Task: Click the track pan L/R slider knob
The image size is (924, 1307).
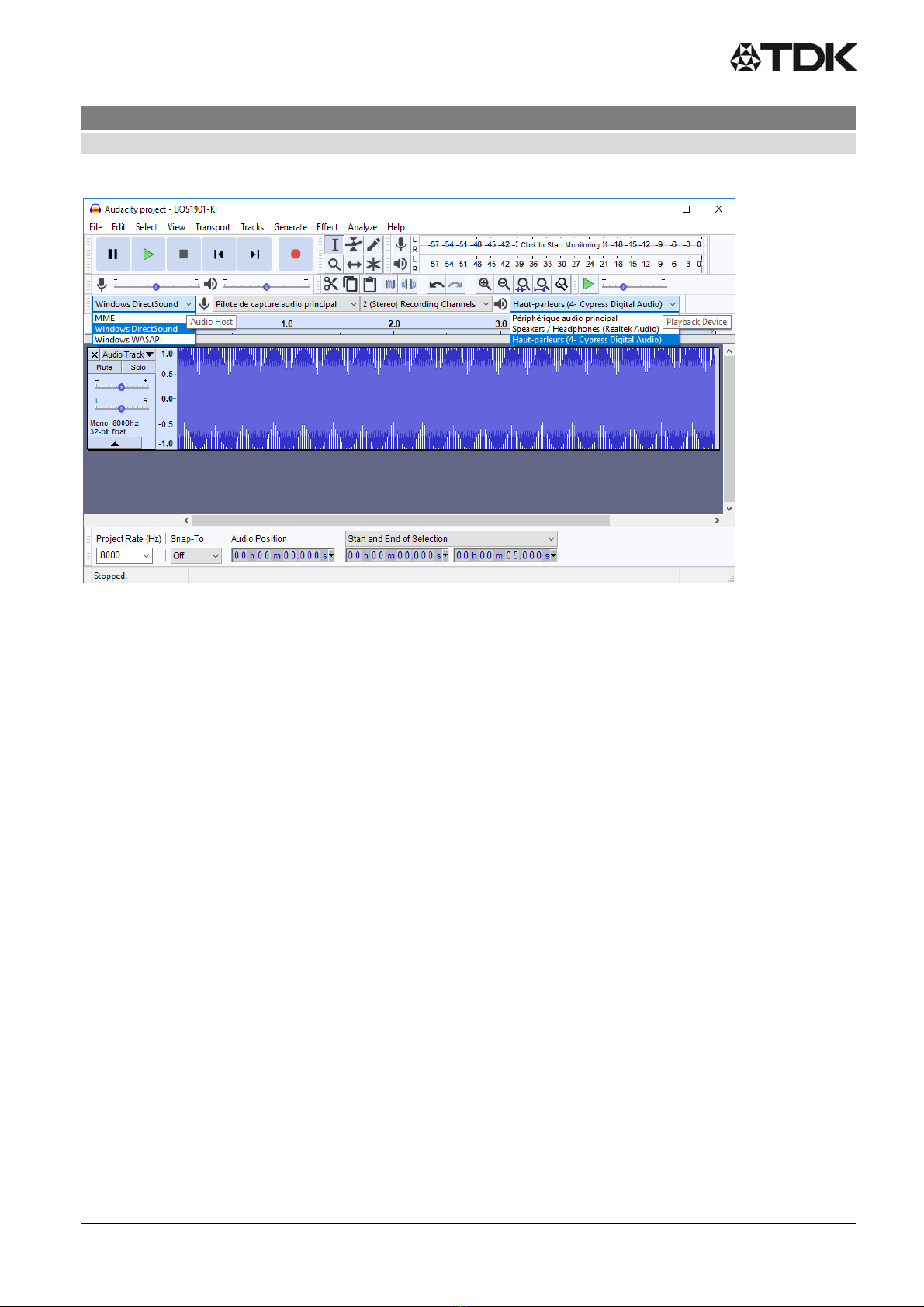Action: (121, 408)
